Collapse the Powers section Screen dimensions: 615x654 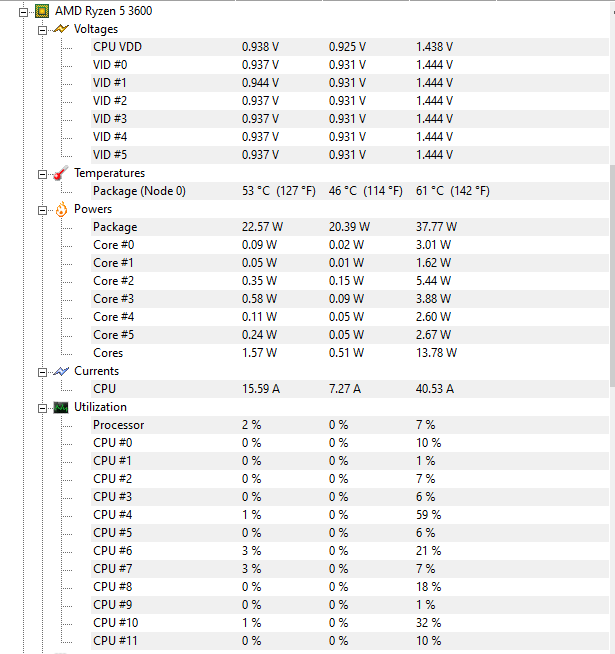coord(42,210)
